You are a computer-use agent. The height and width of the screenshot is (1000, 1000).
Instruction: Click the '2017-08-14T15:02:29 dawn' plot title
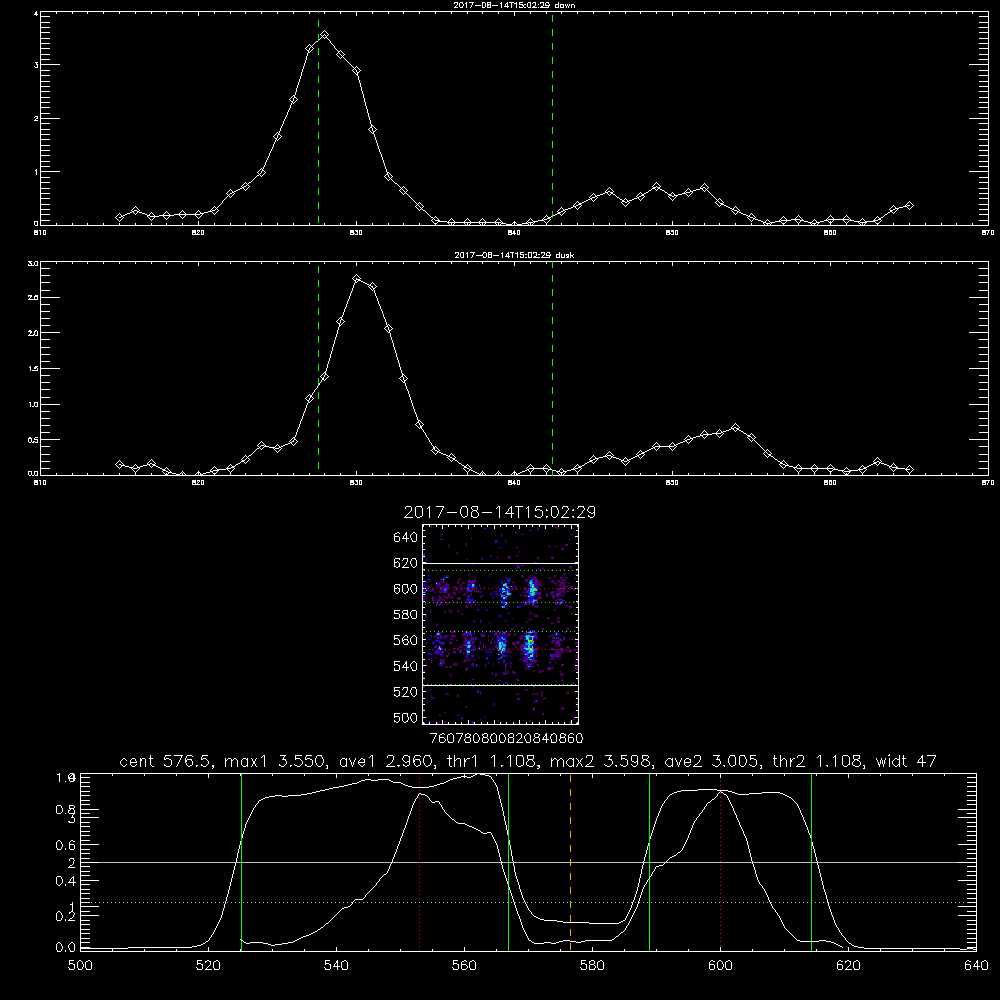click(x=514, y=5)
